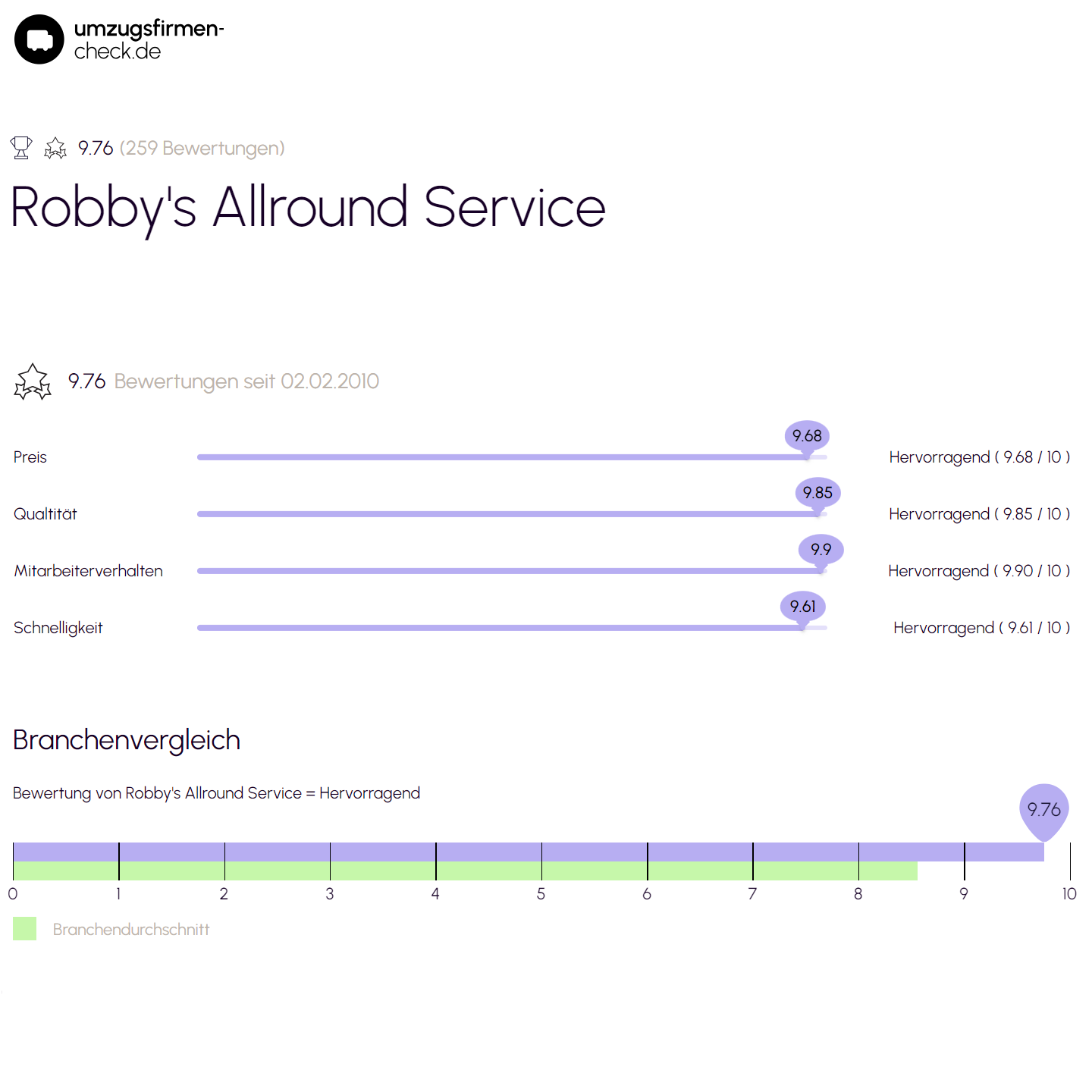The image size is (1092, 1092).
Task: Click the green Branchendurchschnitt legend swatch
Action: tap(25, 929)
